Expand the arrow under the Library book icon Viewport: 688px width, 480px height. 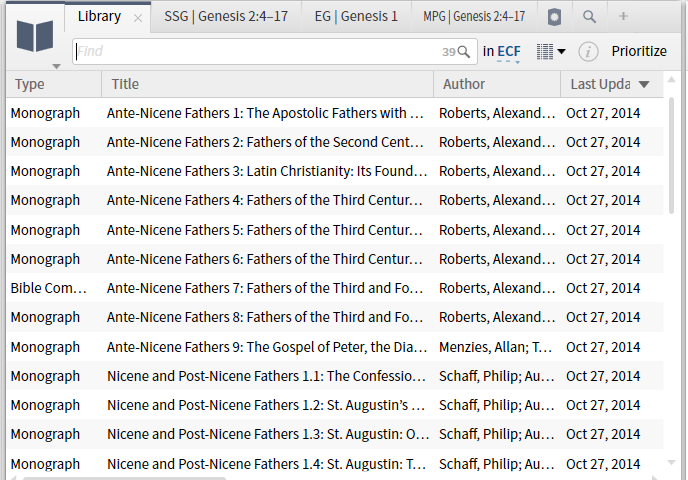point(56,67)
